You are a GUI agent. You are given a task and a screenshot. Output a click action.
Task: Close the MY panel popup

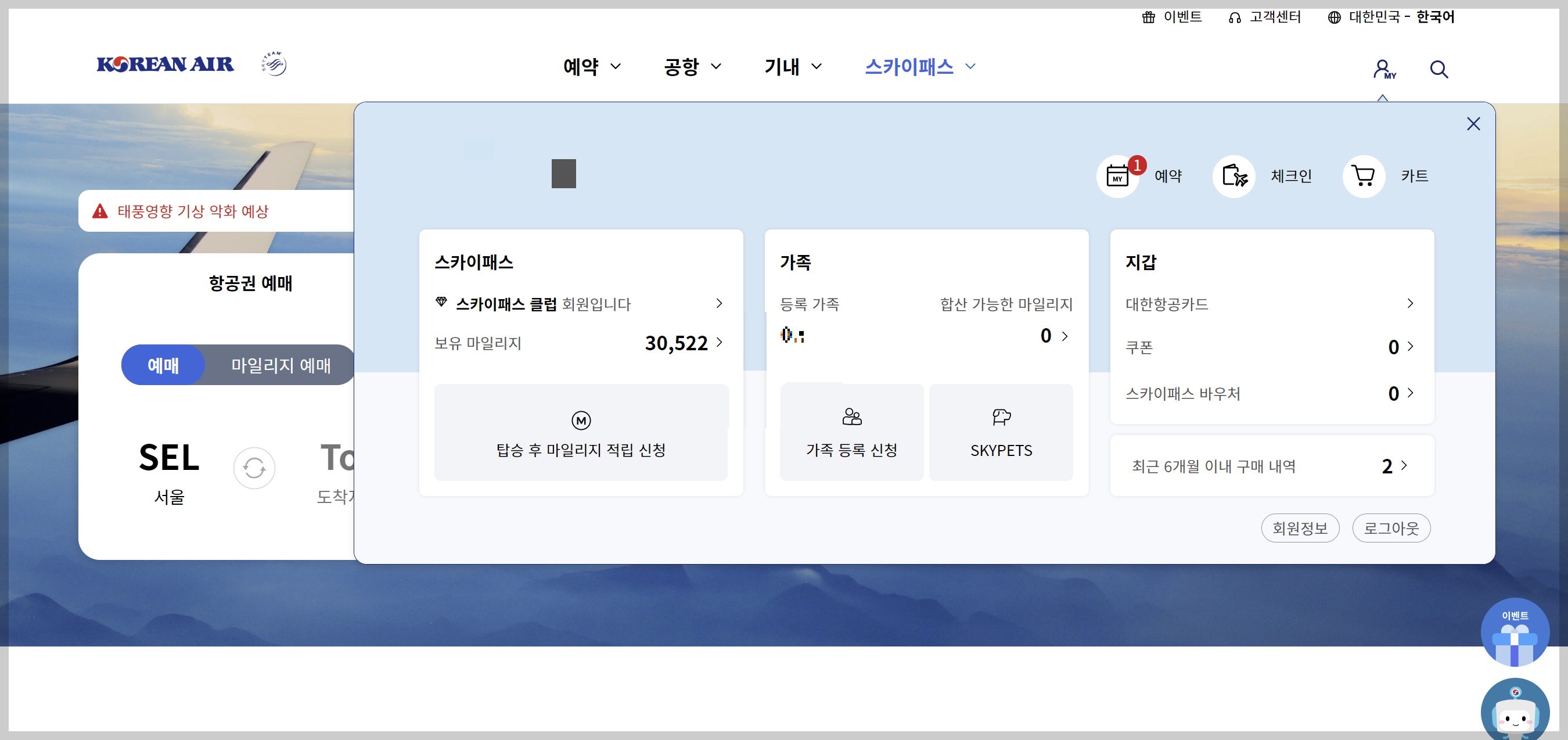coord(1473,124)
